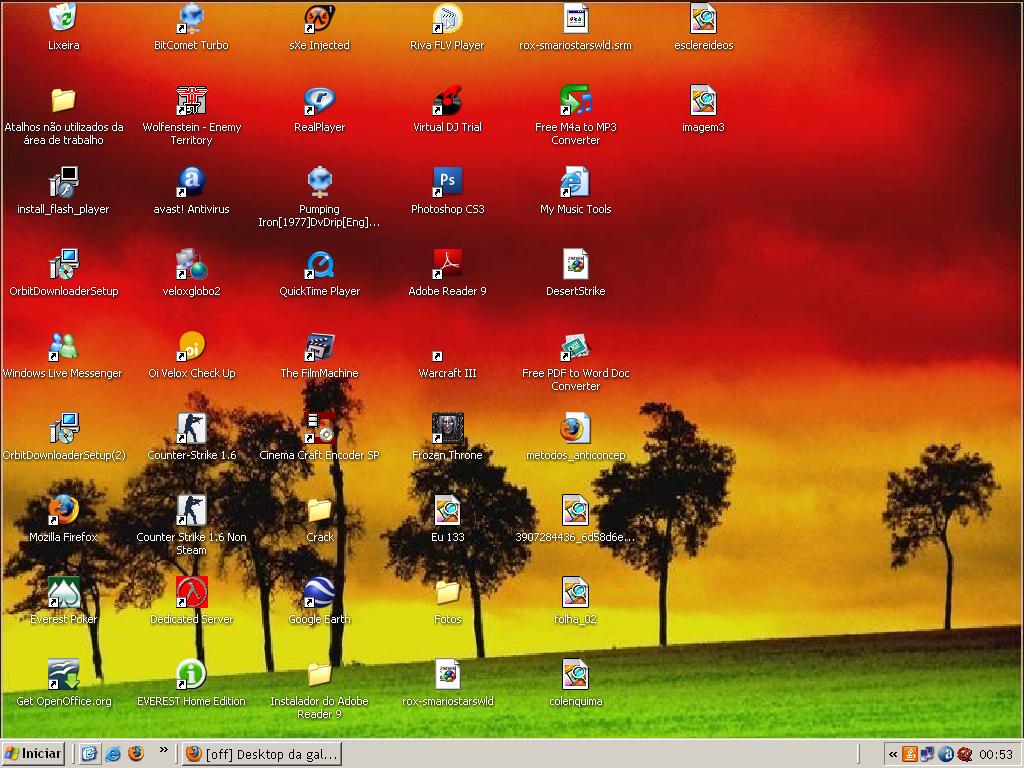
Task: Show hidden system tray icons
Action: tap(893, 754)
